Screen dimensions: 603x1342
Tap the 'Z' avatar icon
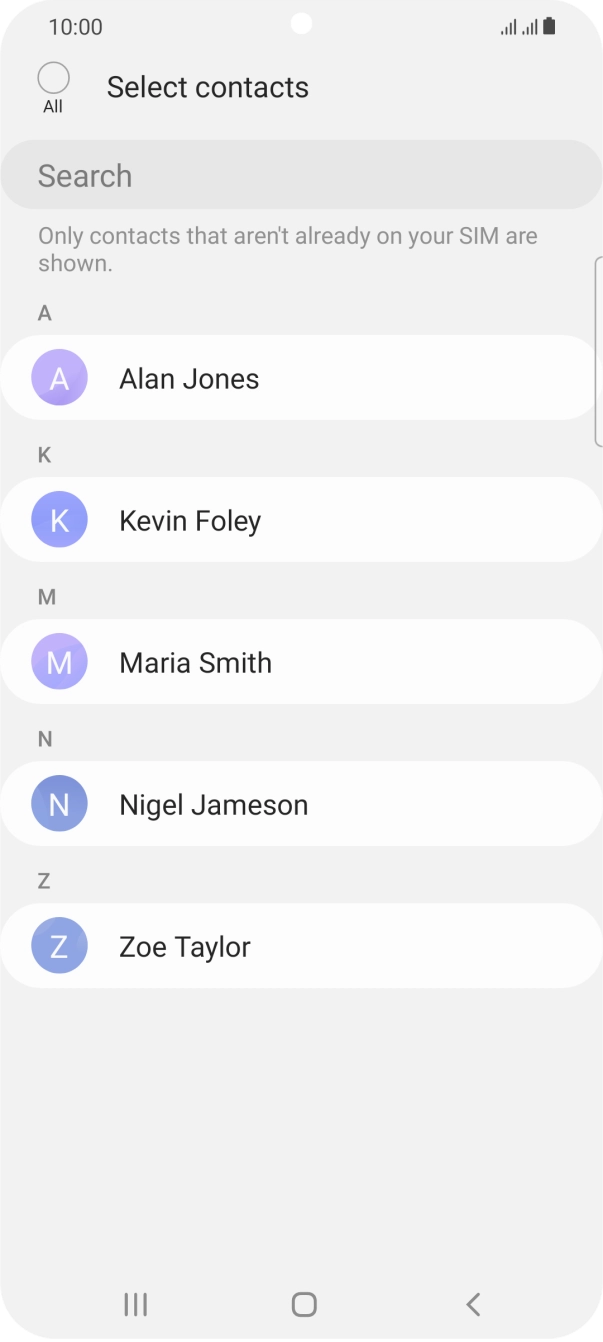(x=59, y=946)
